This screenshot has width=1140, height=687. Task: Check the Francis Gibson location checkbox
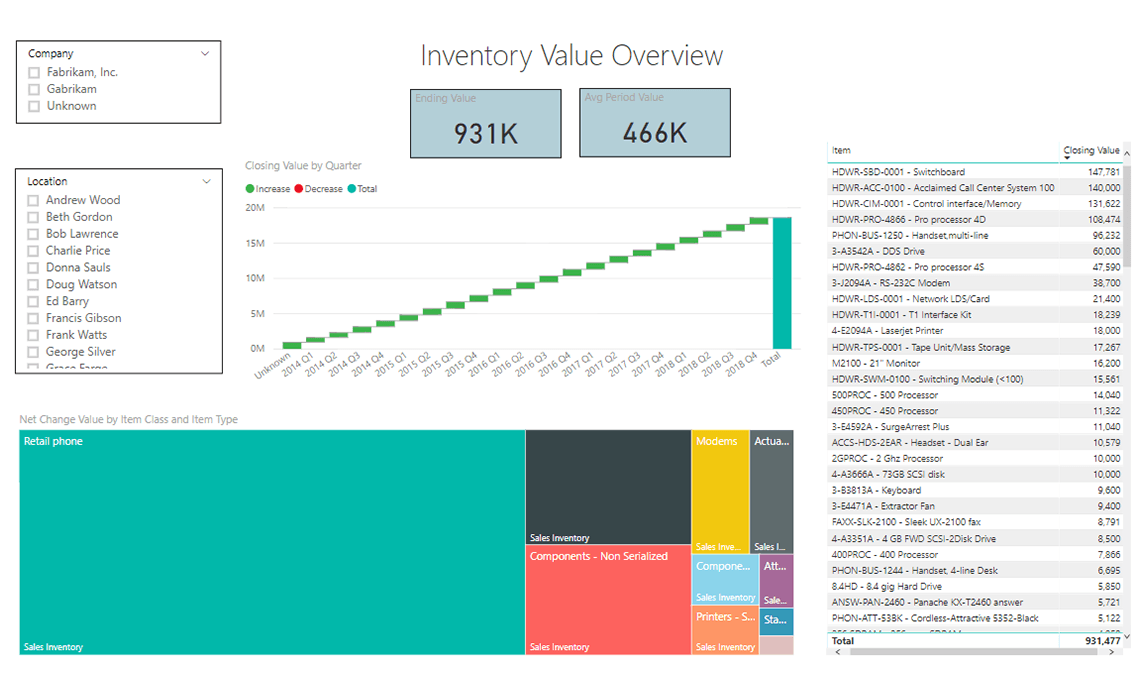pos(33,318)
